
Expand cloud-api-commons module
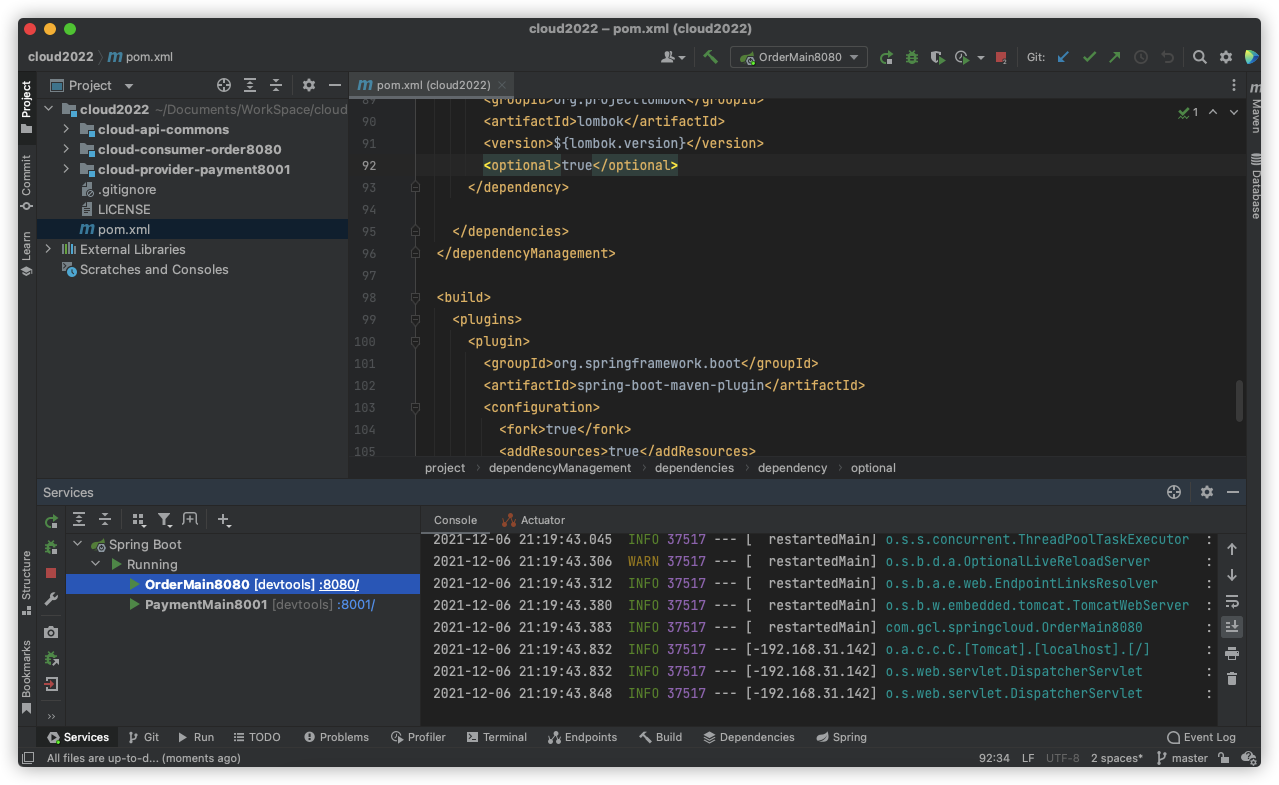[66, 129]
